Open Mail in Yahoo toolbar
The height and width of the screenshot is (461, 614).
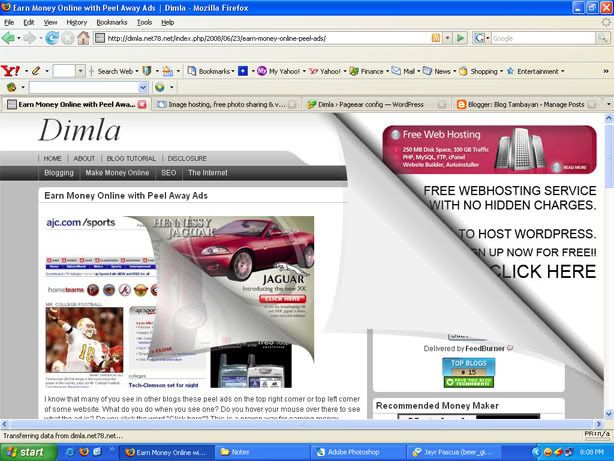[404, 71]
